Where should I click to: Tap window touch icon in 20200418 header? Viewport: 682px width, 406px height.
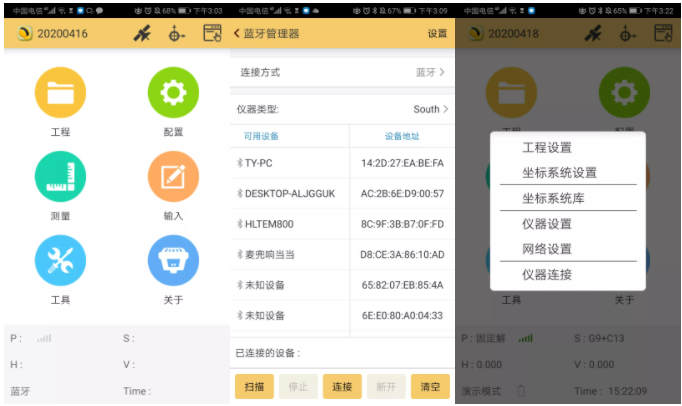coord(663,33)
